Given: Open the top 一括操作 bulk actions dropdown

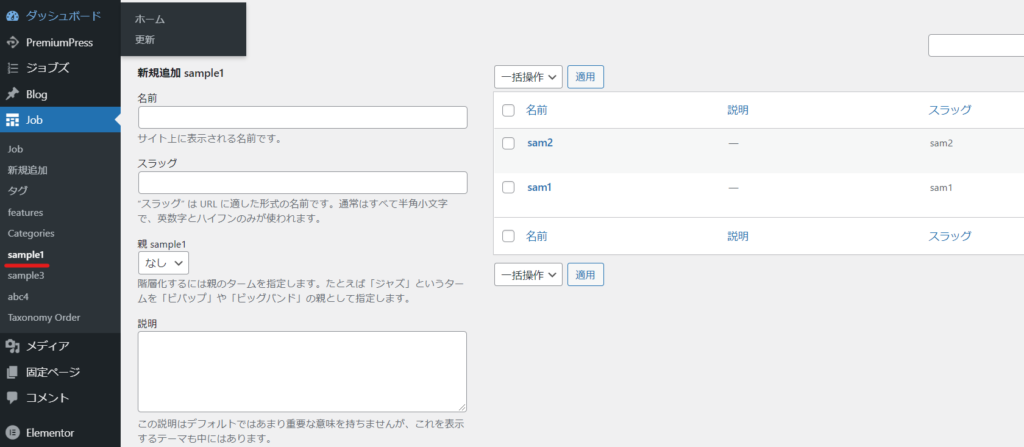Looking at the screenshot, I should click(x=528, y=76).
